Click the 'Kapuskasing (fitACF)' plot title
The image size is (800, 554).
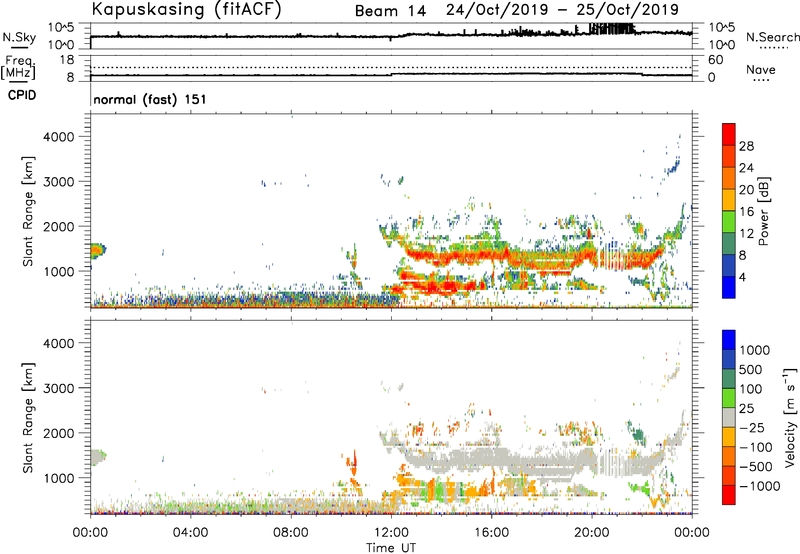(x=186, y=9)
